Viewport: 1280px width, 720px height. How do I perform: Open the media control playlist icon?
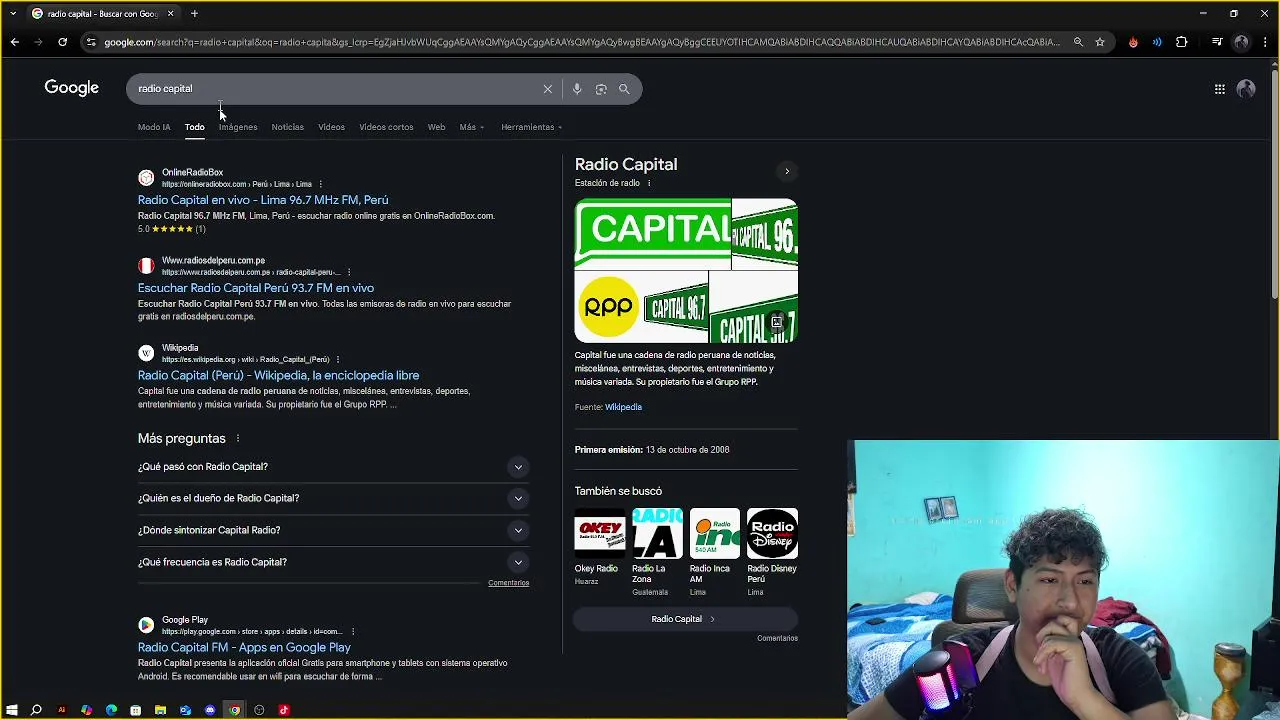point(1217,42)
